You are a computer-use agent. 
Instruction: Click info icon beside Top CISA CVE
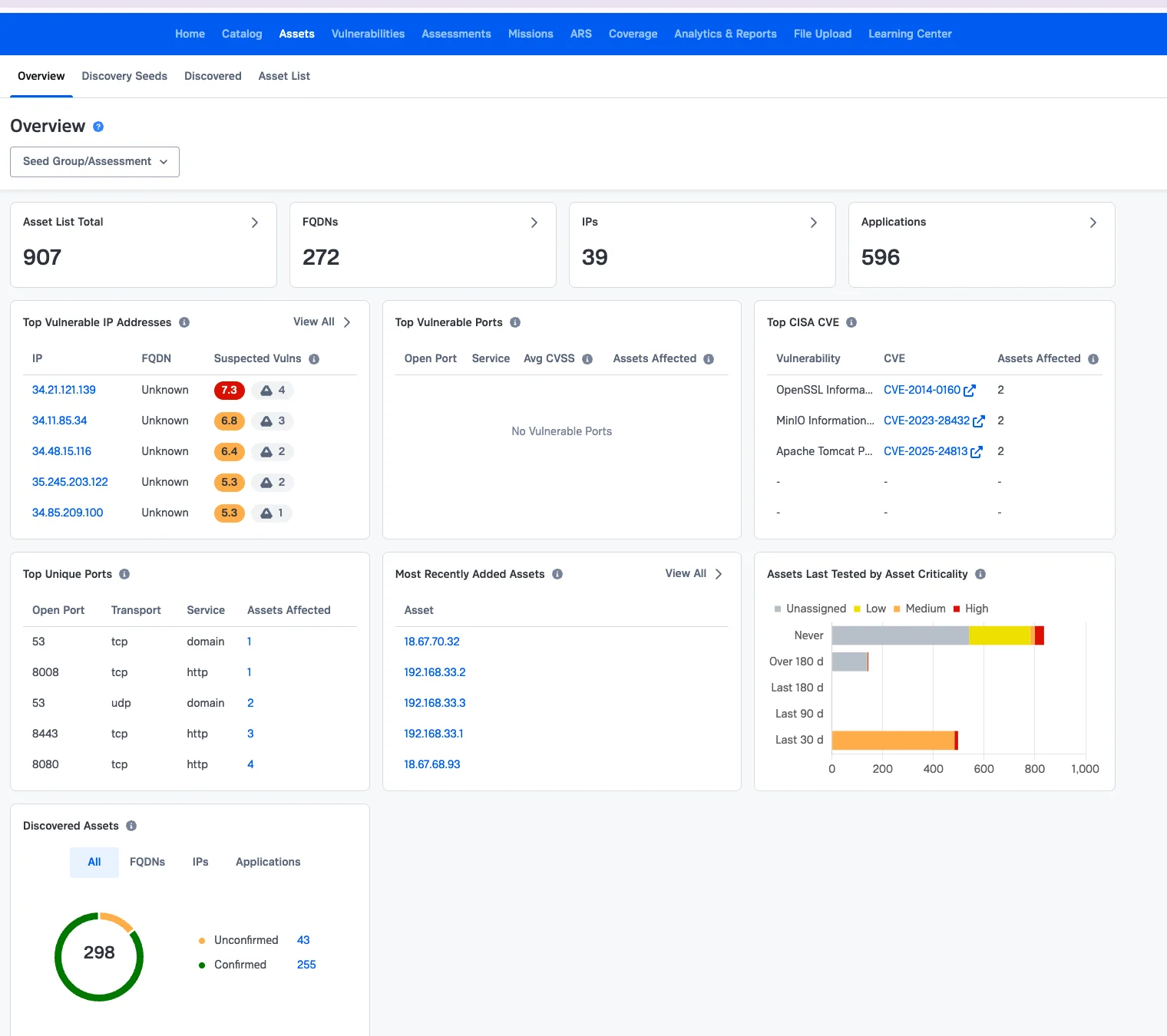(x=851, y=322)
